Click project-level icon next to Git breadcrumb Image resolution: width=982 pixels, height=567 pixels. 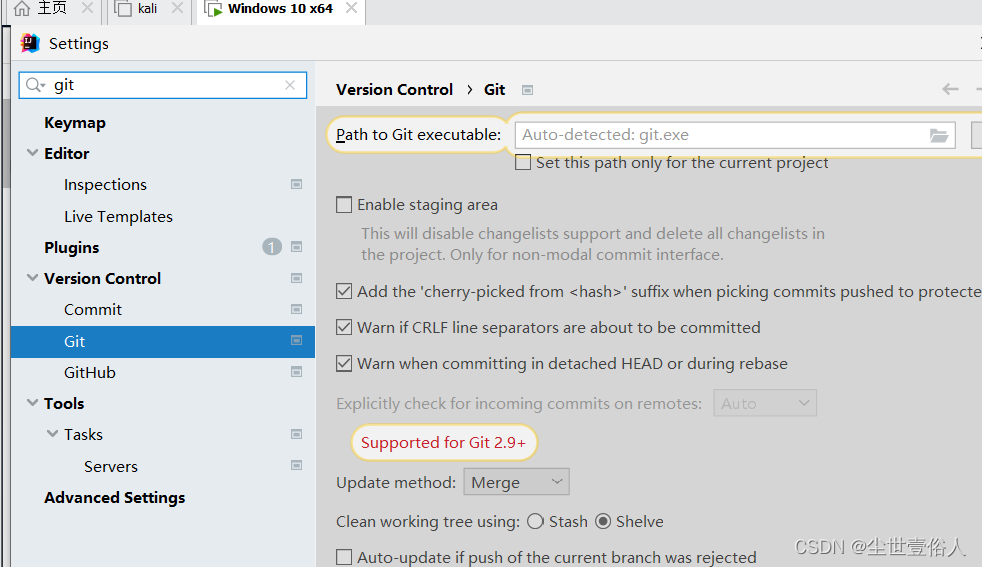point(527,90)
